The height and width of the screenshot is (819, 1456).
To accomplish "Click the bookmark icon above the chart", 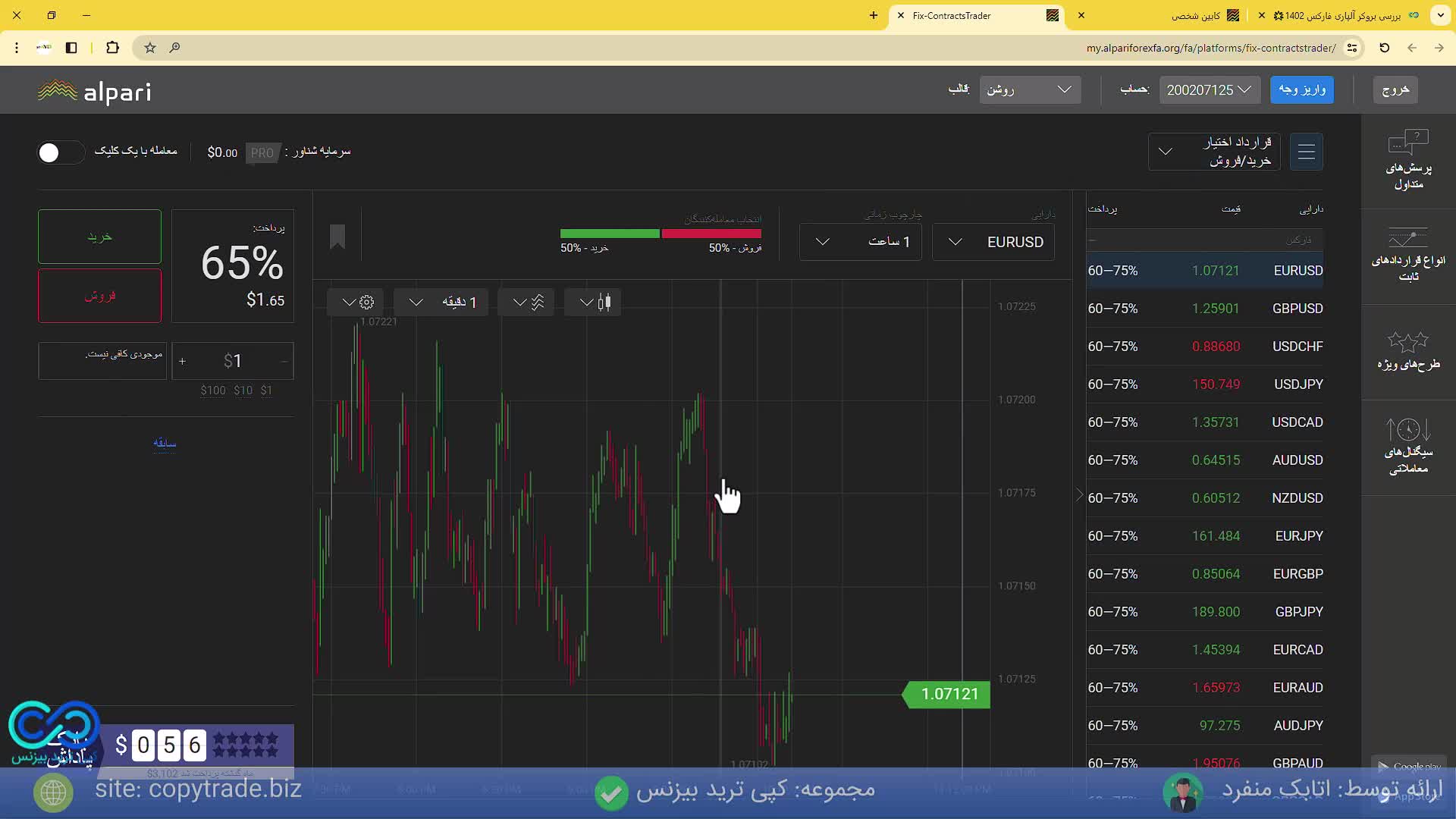I will pos(337,237).
